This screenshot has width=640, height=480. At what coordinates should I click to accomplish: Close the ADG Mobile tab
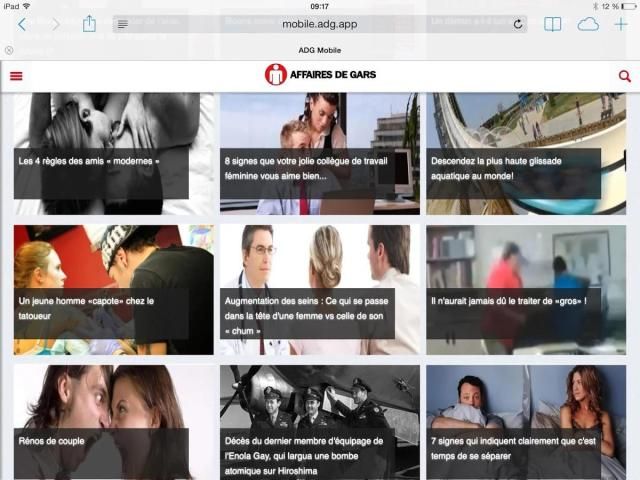pyautogui.click(x=9, y=50)
